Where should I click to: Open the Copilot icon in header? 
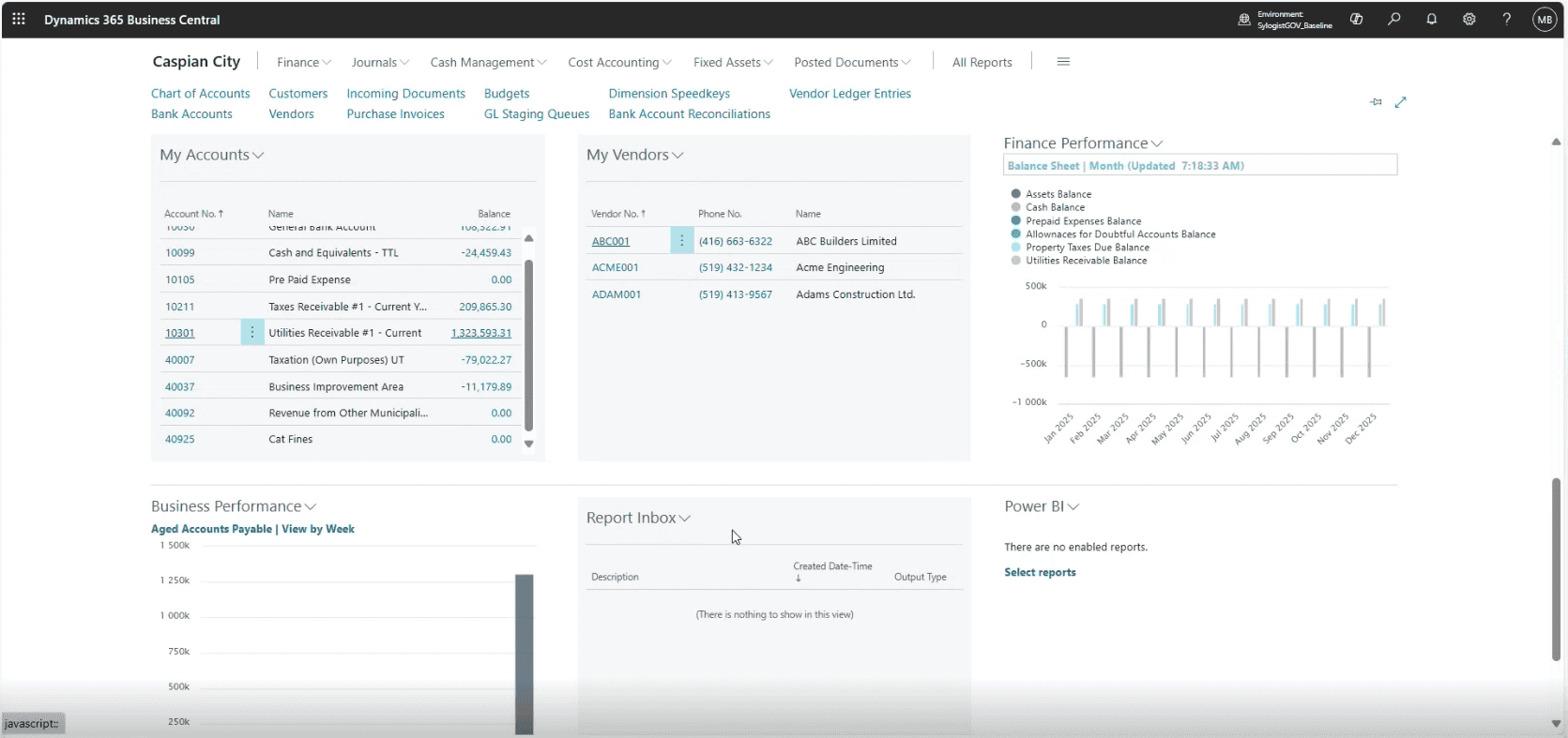tap(1356, 19)
